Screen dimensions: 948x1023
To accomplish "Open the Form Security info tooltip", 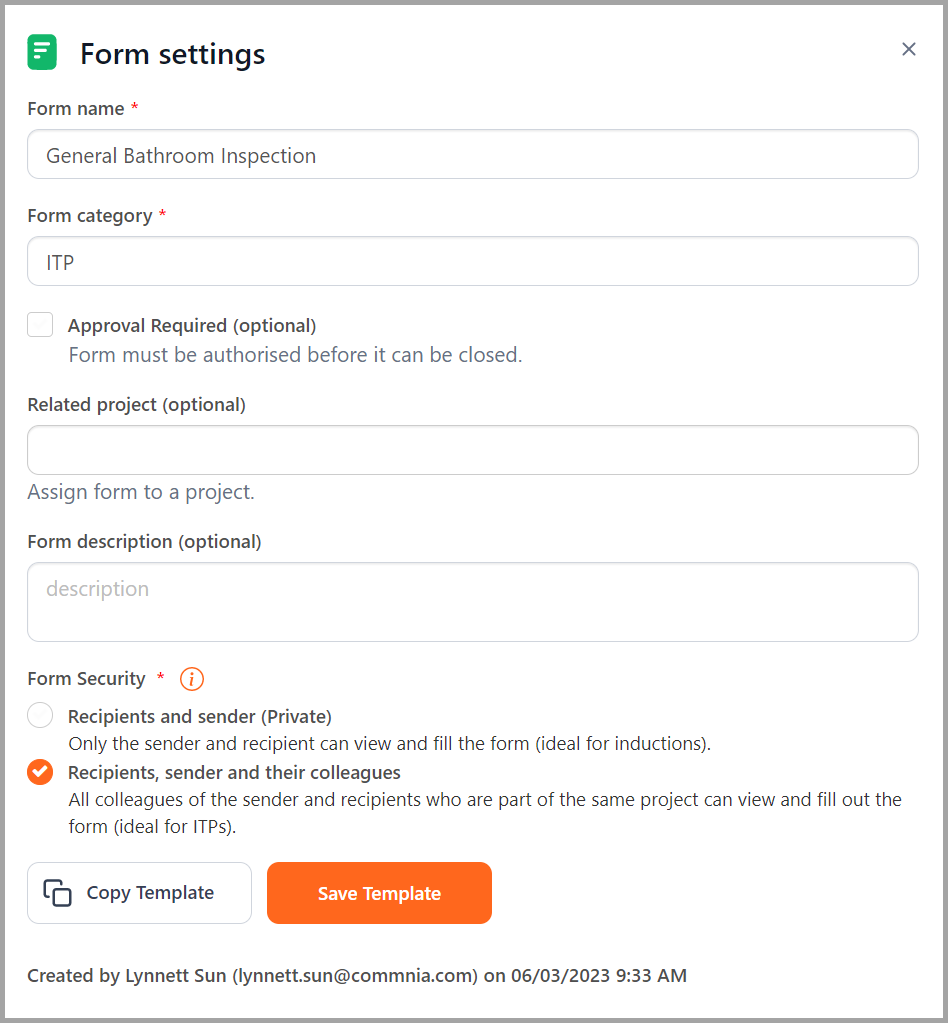I will click(x=191, y=679).
